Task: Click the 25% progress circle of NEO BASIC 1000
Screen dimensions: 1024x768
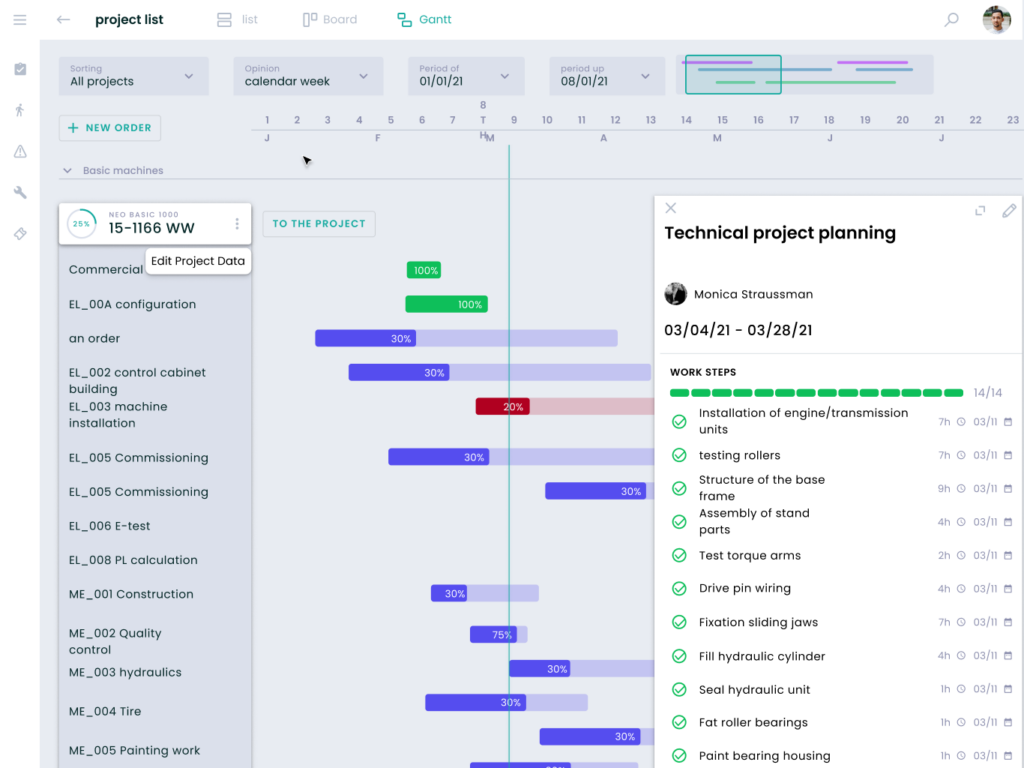Action: [81, 224]
